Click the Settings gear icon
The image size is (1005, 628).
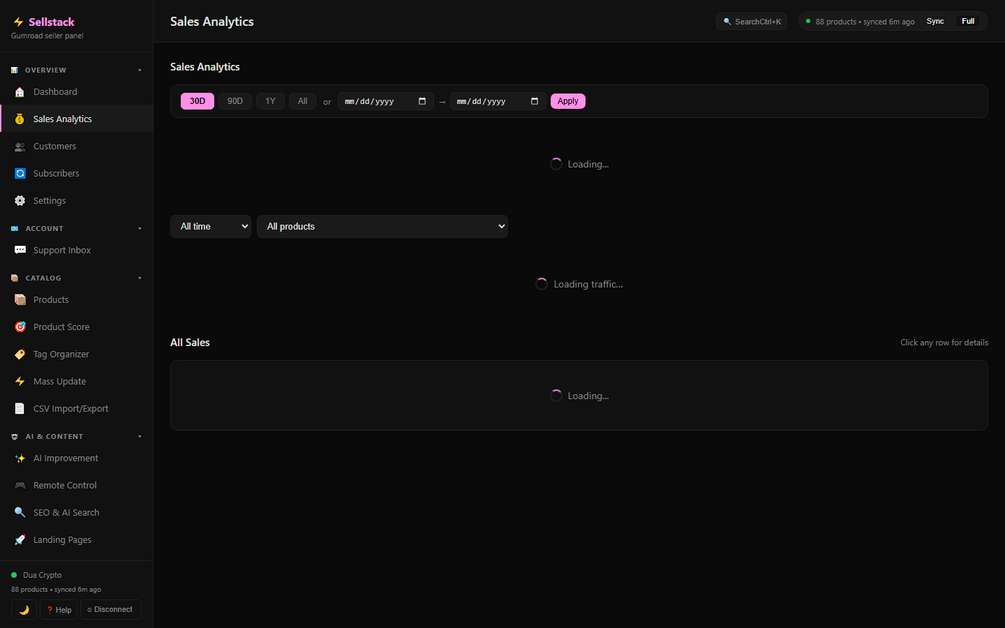(x=20, y=201)
